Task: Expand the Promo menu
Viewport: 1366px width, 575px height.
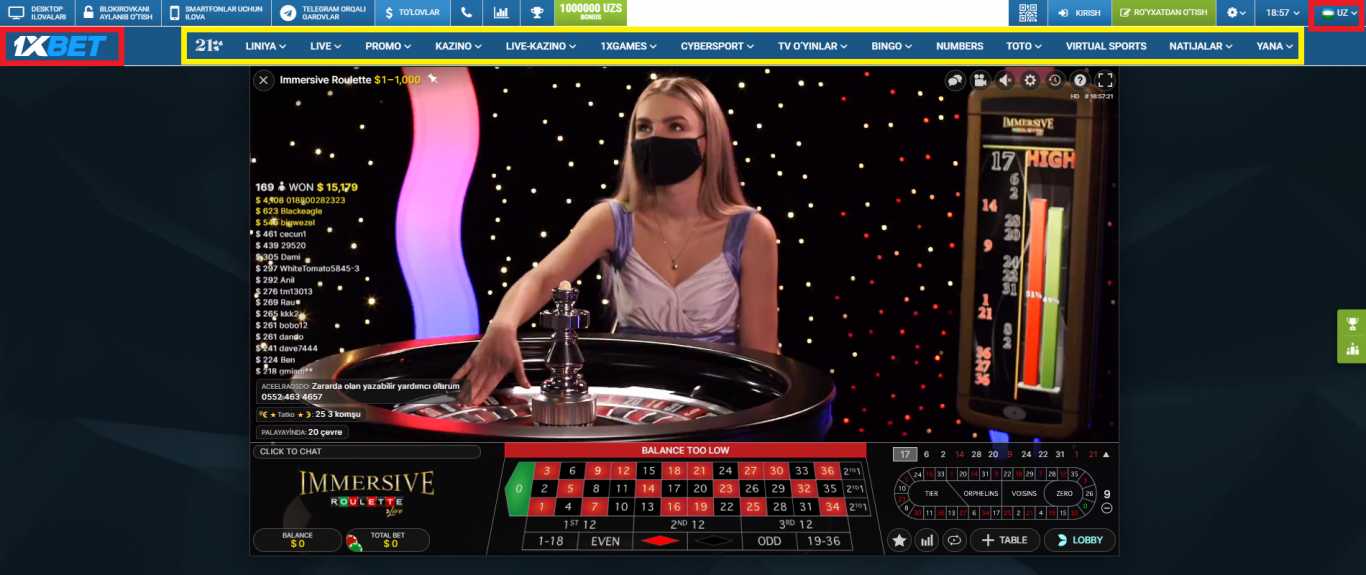Action: [x=388, y=46]
